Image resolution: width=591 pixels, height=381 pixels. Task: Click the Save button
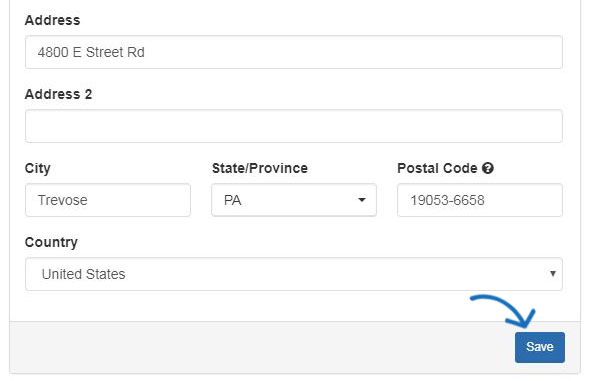(x=540, y=347)
